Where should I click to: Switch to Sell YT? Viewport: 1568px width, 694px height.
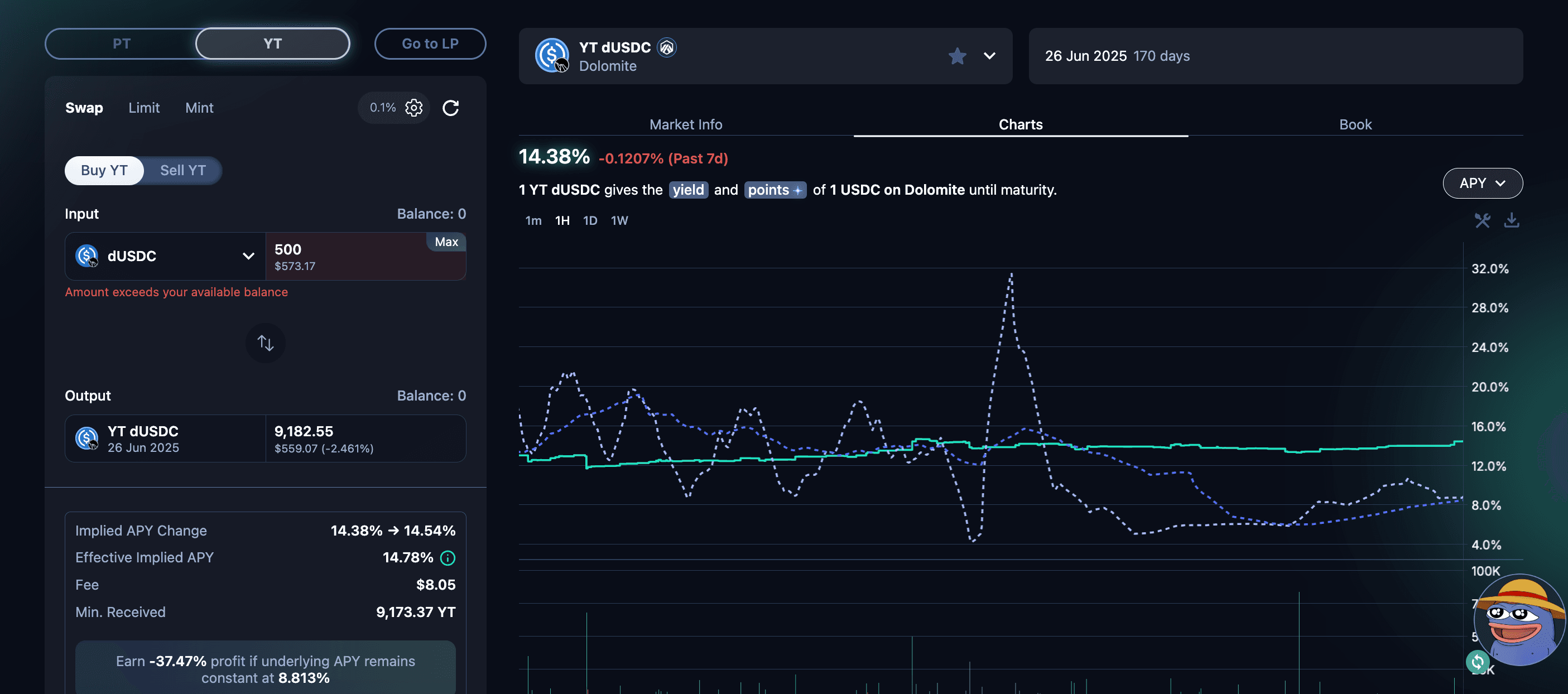tap(182, 171)
